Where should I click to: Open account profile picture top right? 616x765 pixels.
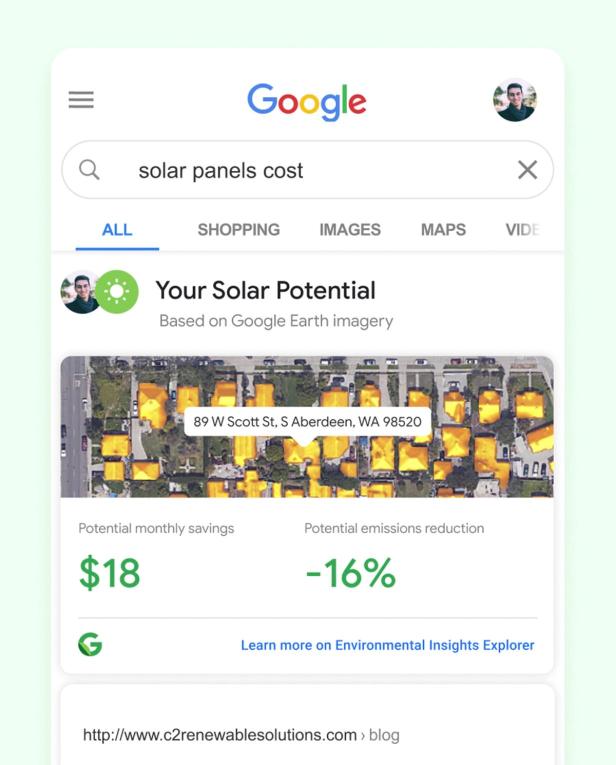[x=515, y=100]
